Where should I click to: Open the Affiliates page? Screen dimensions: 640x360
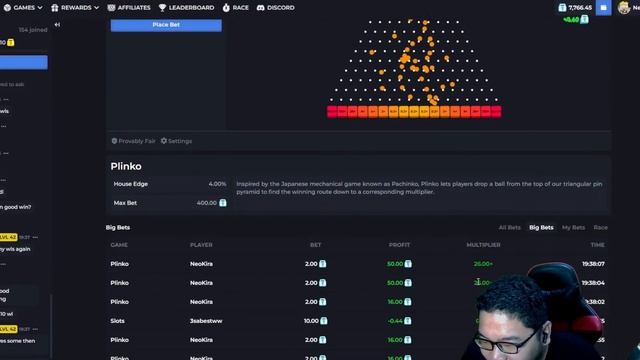[129, 7]
